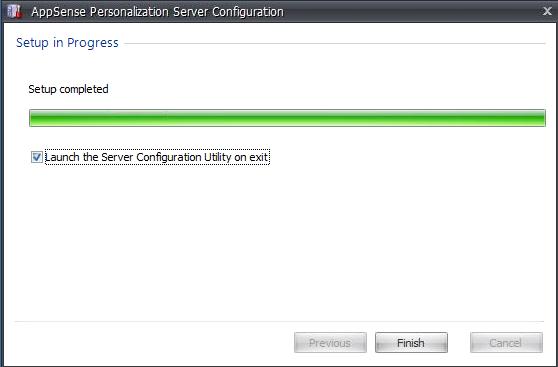Click the window title bar text

(157, 12)
